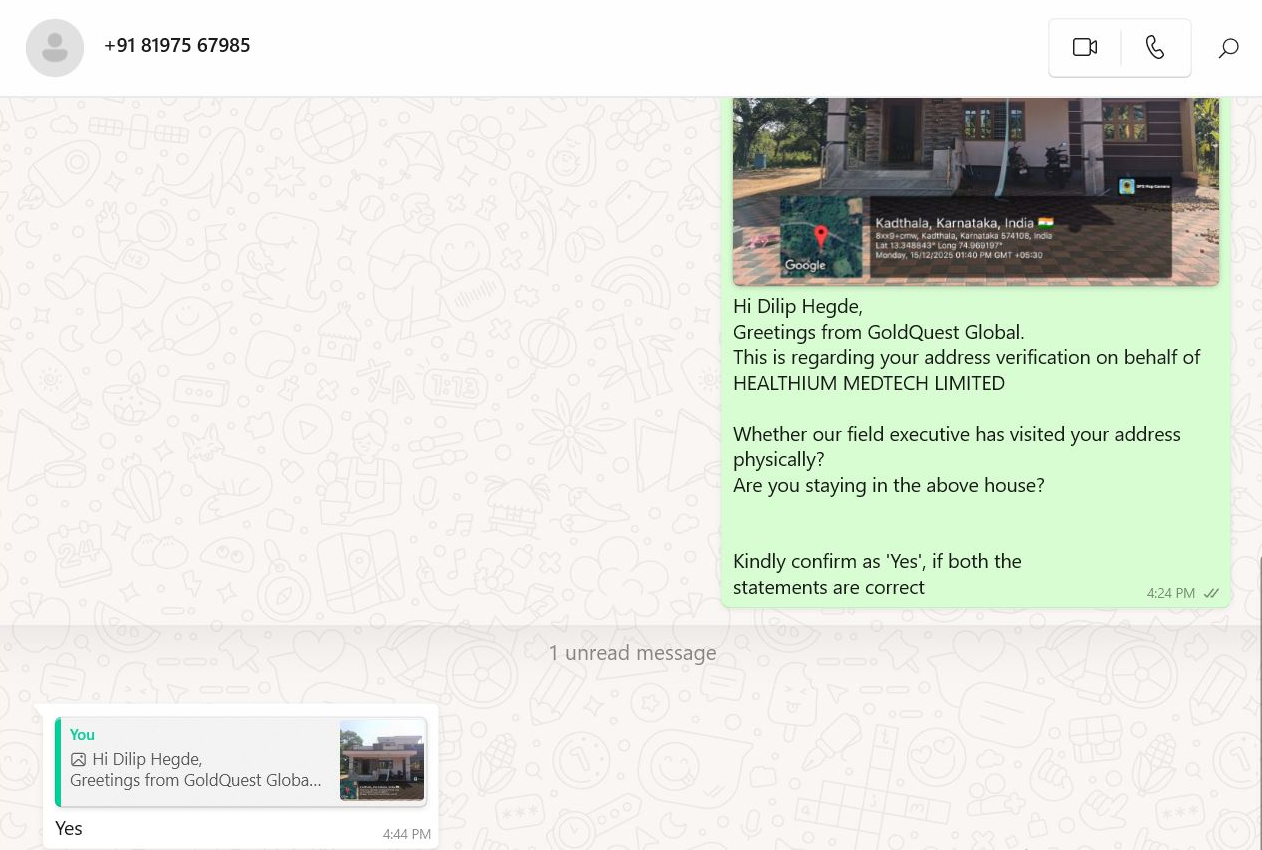Click the 'Kindly confirm as 'Yes'' line
The width and height of the screenshot is (1262, 850).
[x=877, y=561]
